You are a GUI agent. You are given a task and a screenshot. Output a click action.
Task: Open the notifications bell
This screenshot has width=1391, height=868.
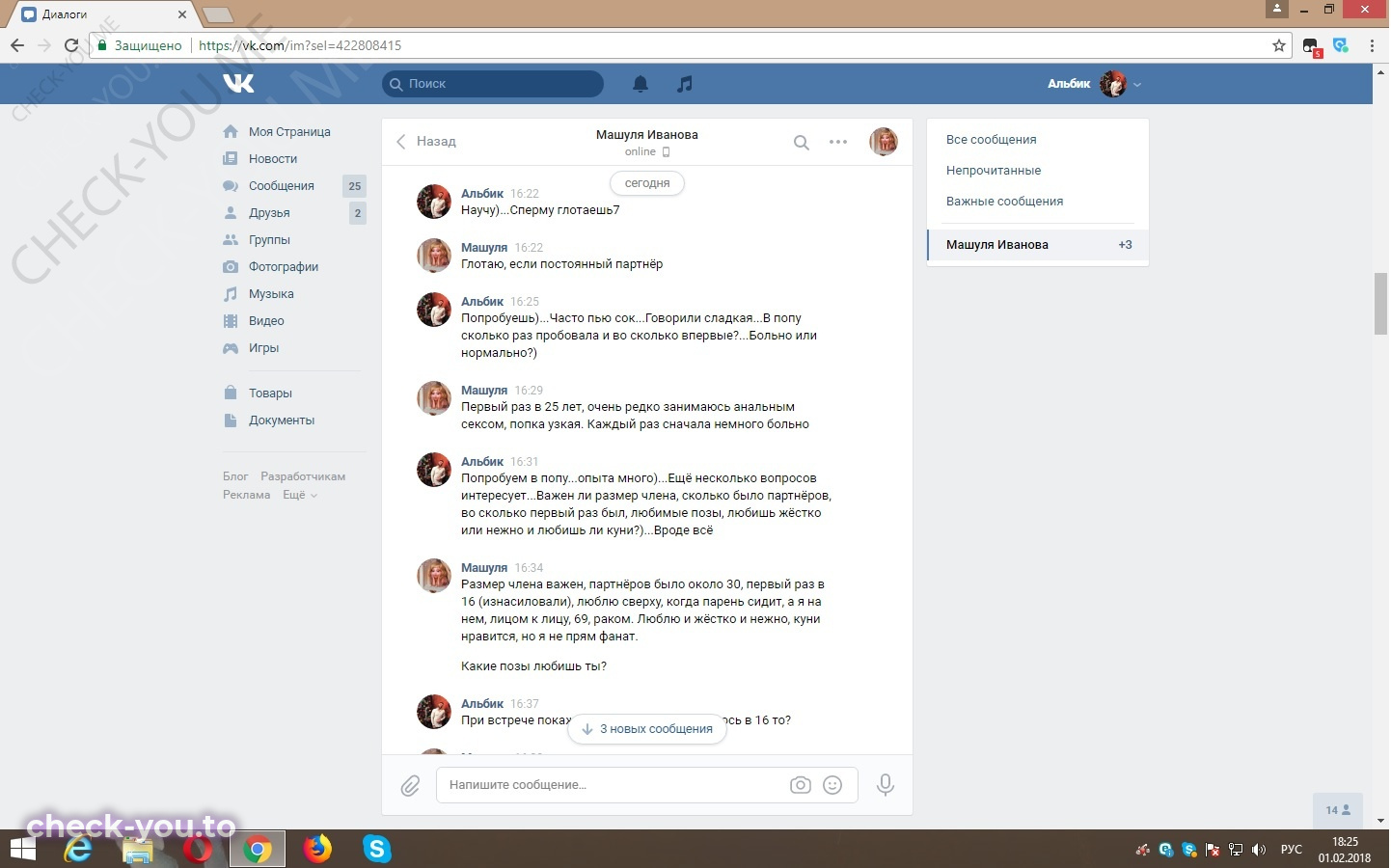tap(641, 84)
